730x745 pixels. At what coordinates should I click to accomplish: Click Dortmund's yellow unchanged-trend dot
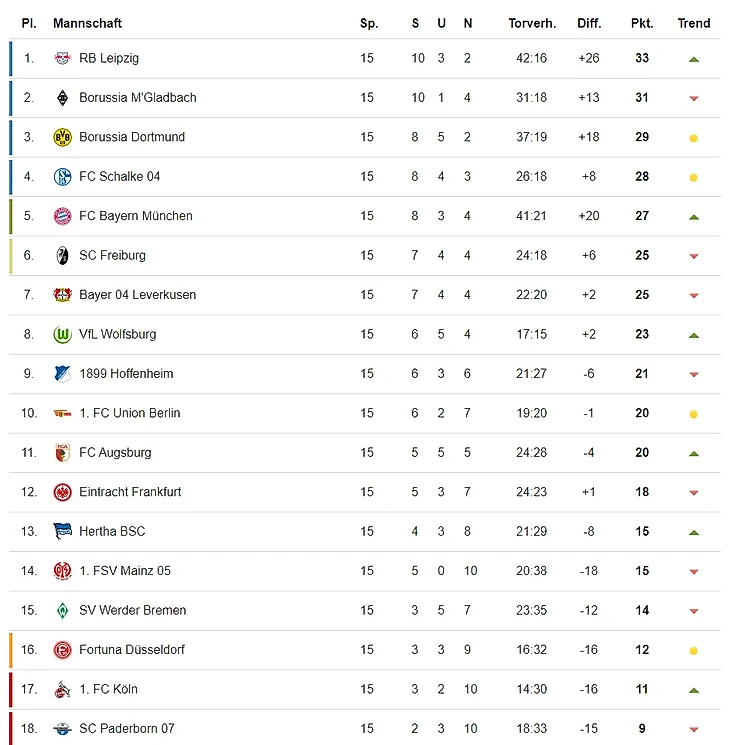click(693, 138)
